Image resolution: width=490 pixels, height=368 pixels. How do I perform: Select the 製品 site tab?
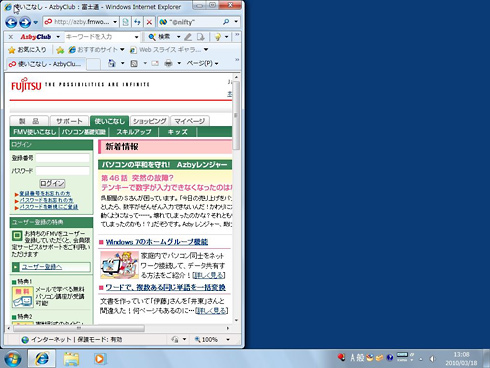coord(29,121)
